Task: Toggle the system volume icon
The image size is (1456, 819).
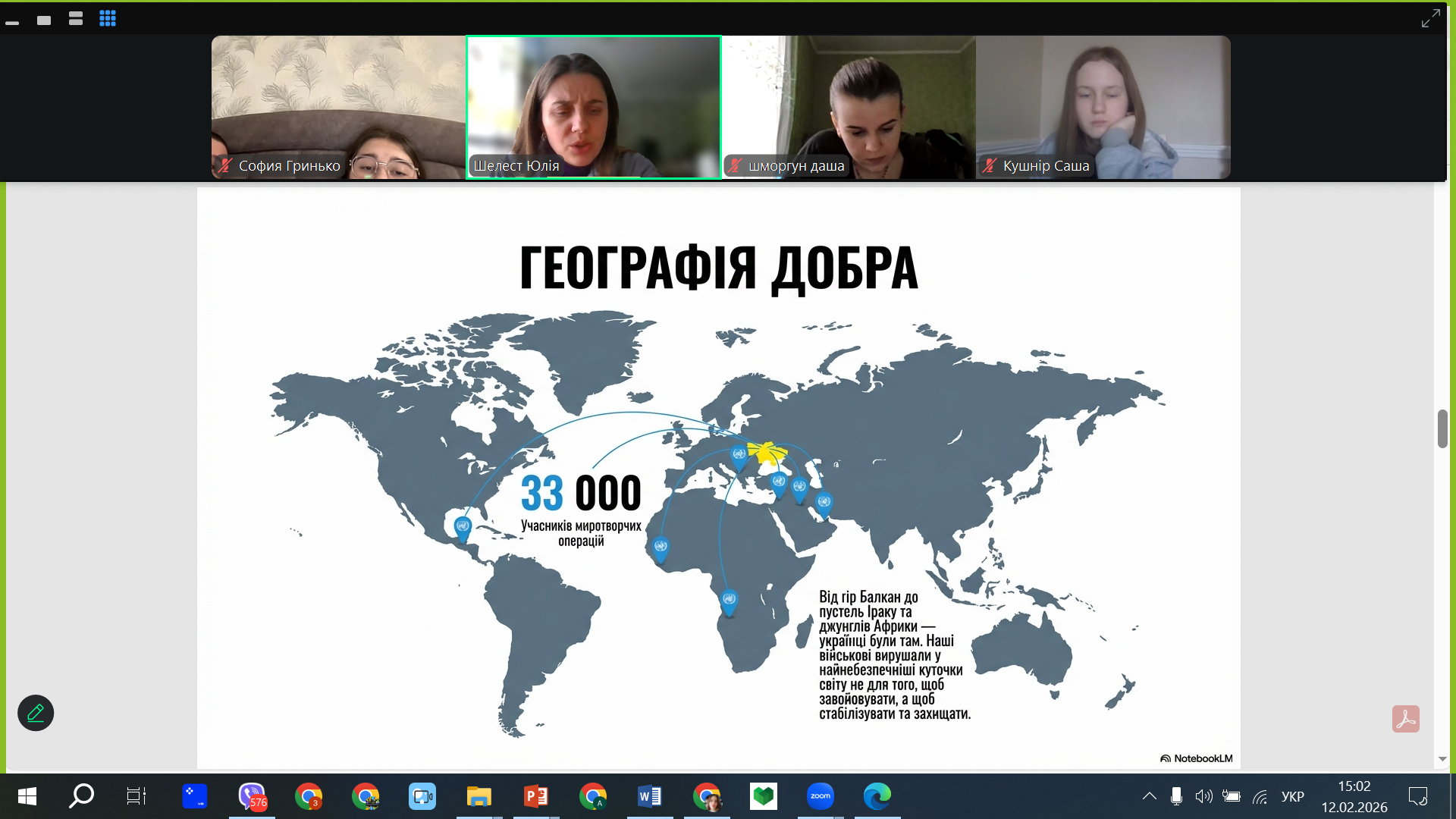Action: pos(1203,796)
